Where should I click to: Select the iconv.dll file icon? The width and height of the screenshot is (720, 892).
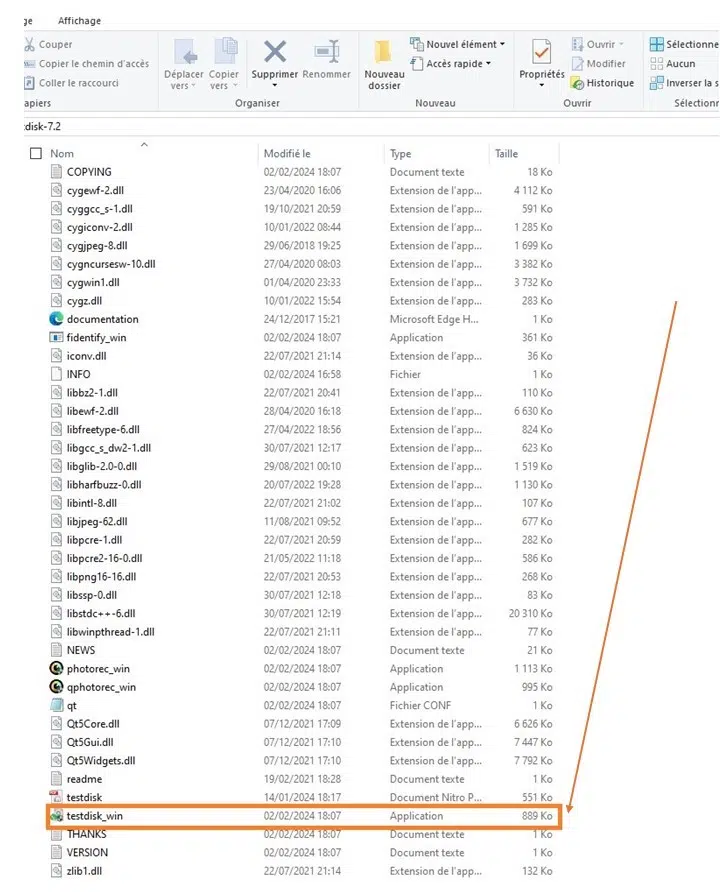coord(56,356)
